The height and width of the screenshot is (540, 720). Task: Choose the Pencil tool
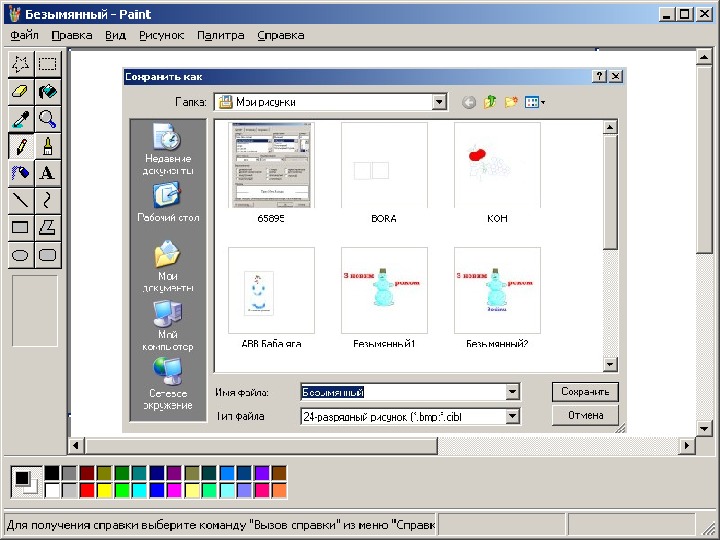point(21,146)
